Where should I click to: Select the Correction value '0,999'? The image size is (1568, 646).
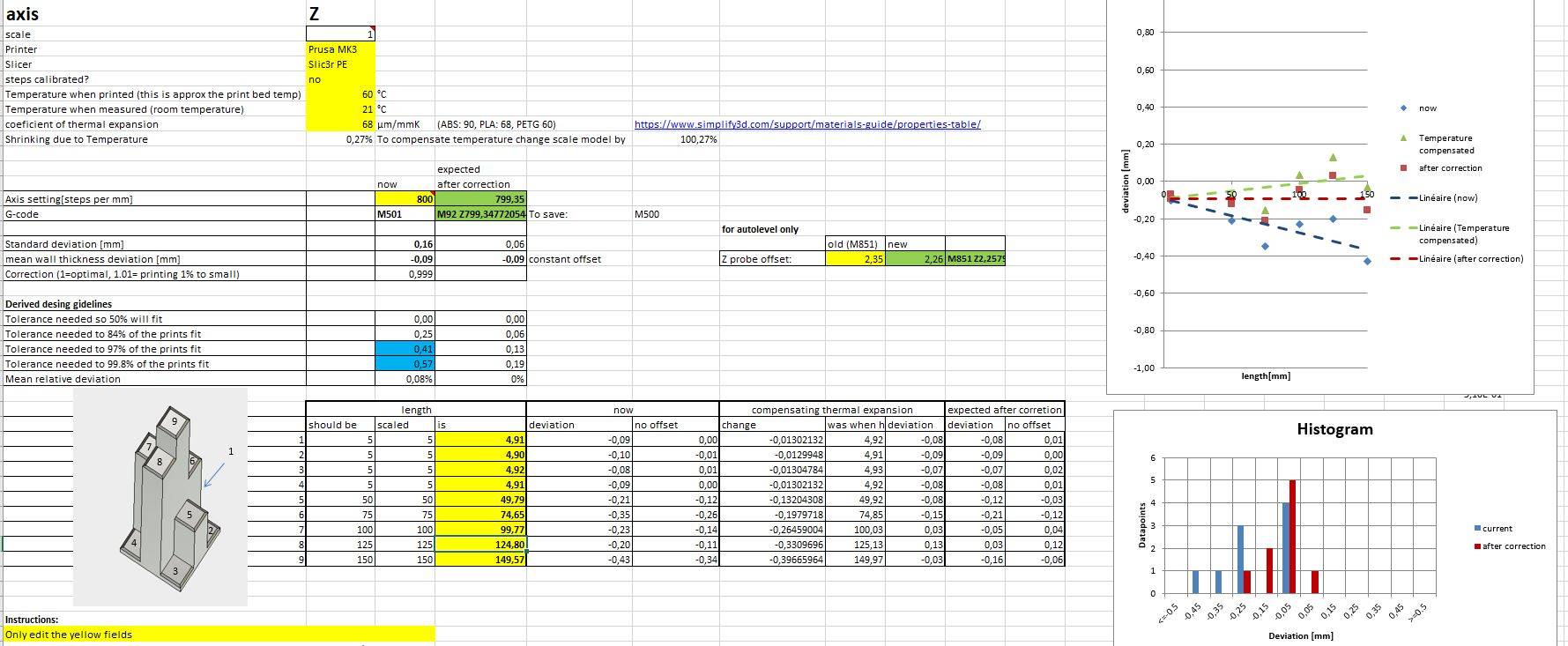pos(405,274)
